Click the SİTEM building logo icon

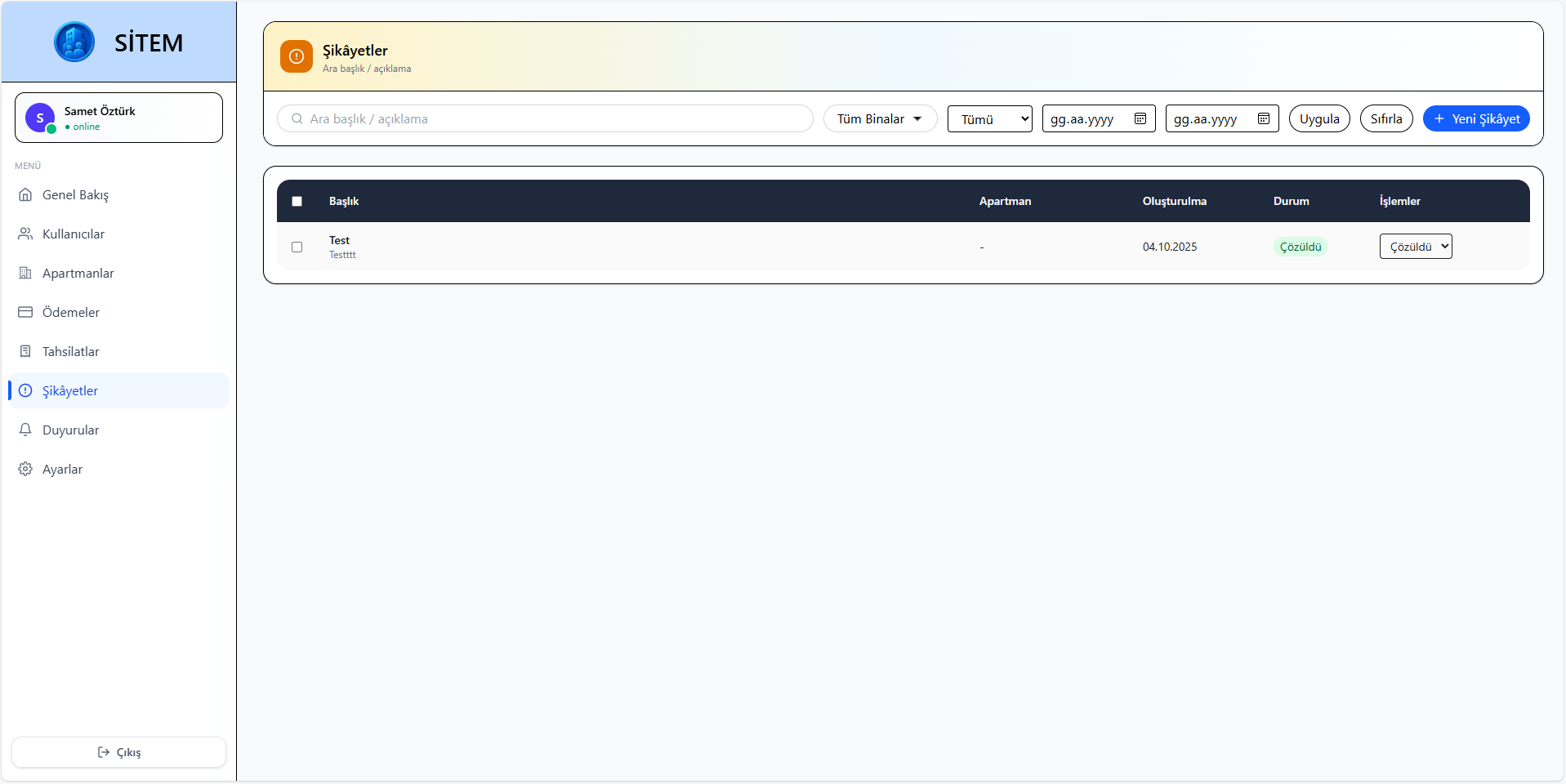74,42
